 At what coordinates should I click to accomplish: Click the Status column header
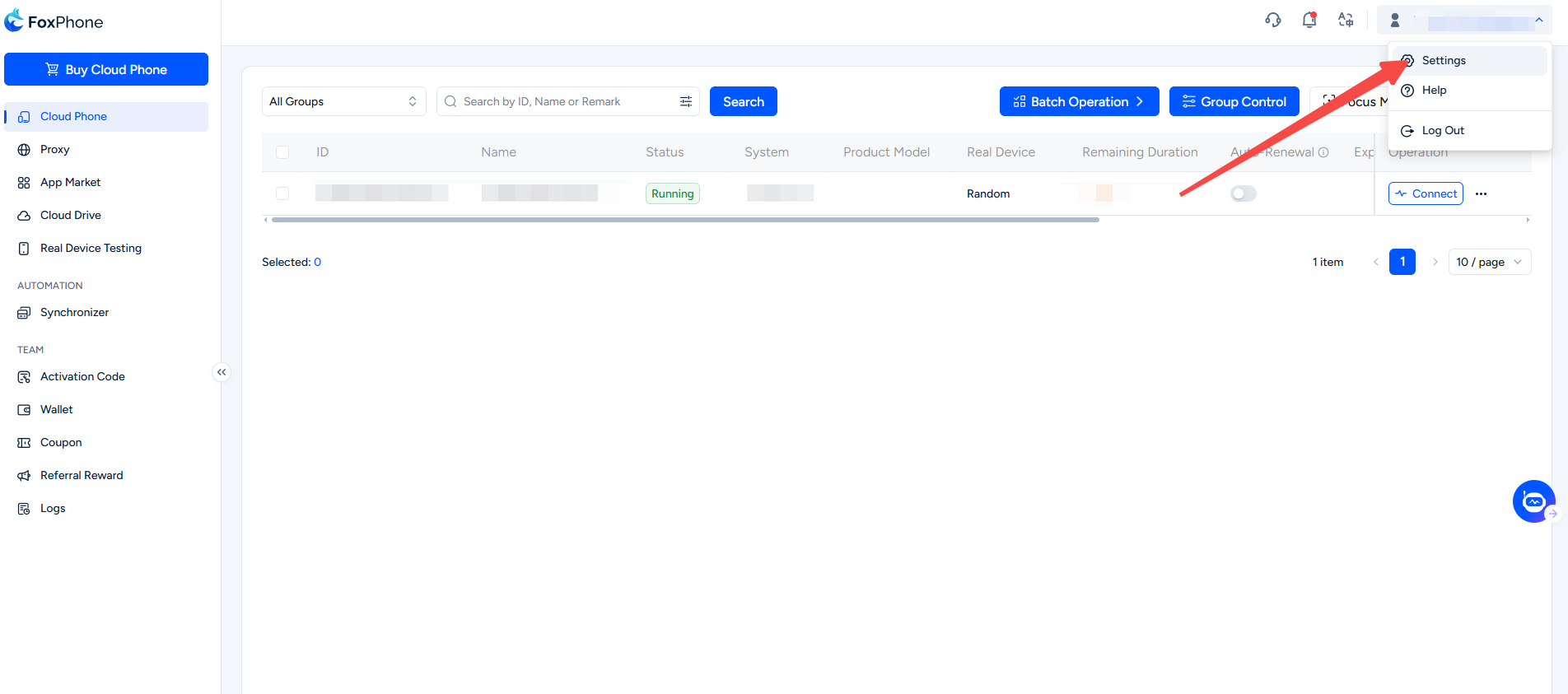665,152
